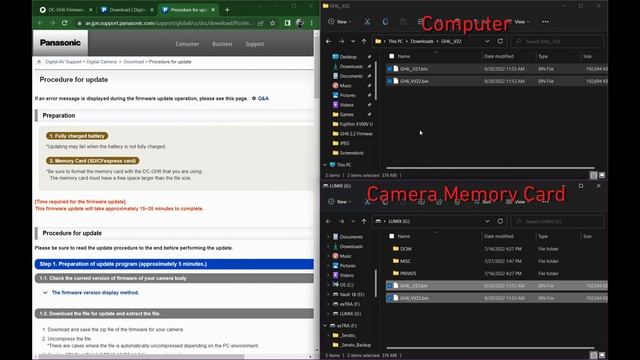Click horizontal scrollbar in LUMIX file list

point(490,348)
